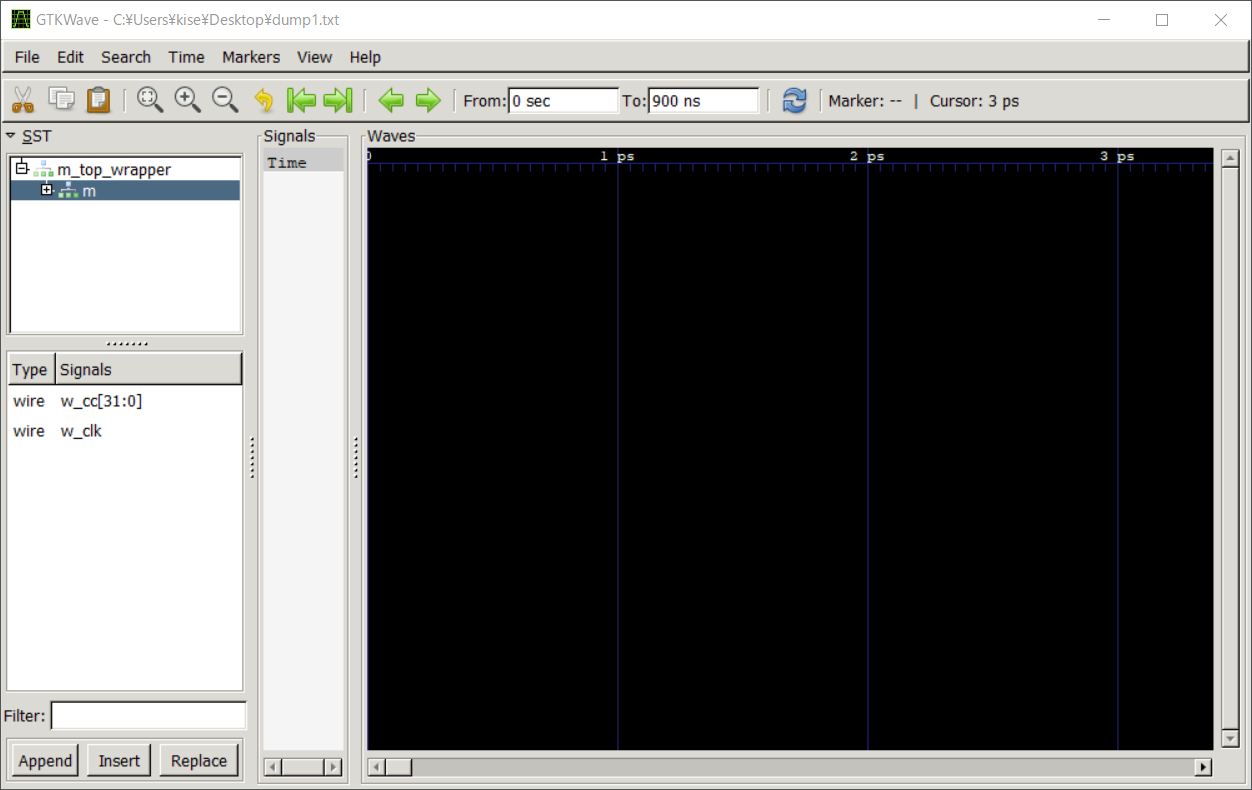The width and height of the screenshot is (1252, 790).
Task: Jump to the start time icon
Action: pyautogui.click(x=301, y=100)
